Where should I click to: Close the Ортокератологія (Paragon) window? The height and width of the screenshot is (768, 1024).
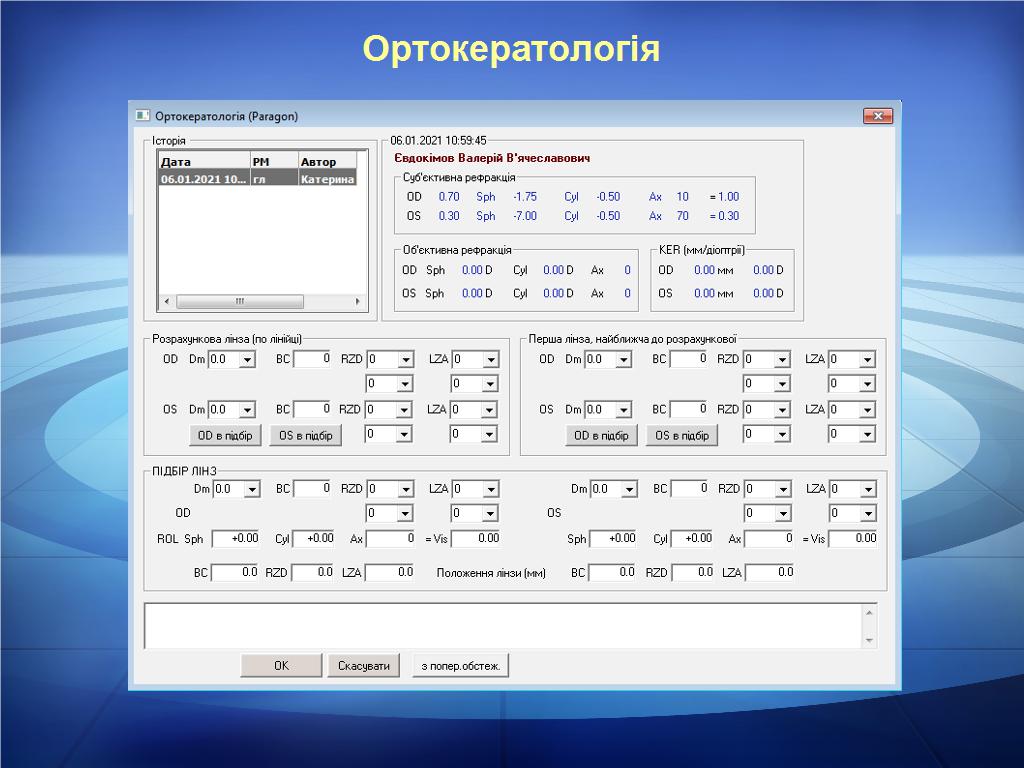tap(877, 116)
